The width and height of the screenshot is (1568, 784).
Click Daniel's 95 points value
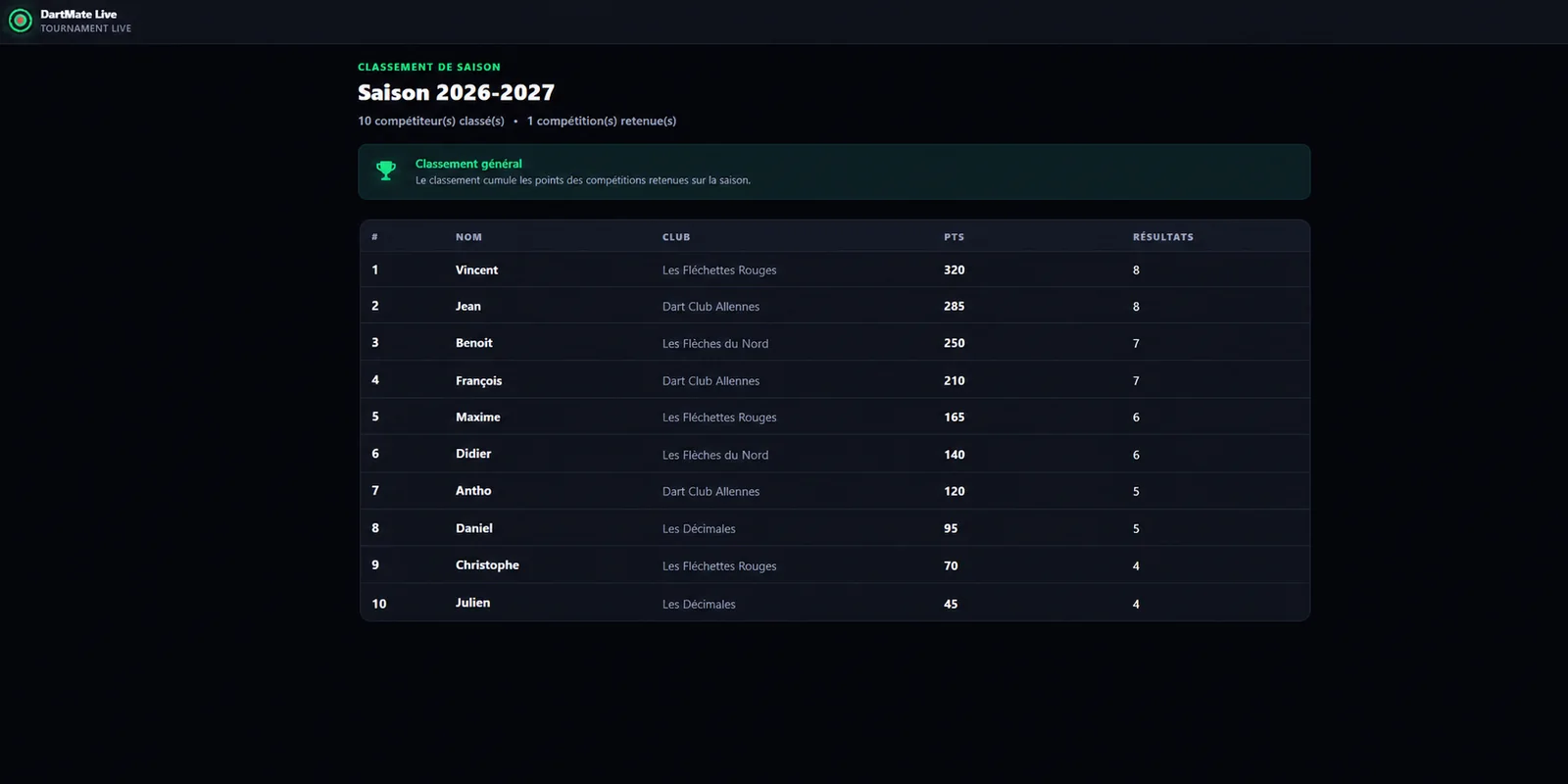[951, 528]
